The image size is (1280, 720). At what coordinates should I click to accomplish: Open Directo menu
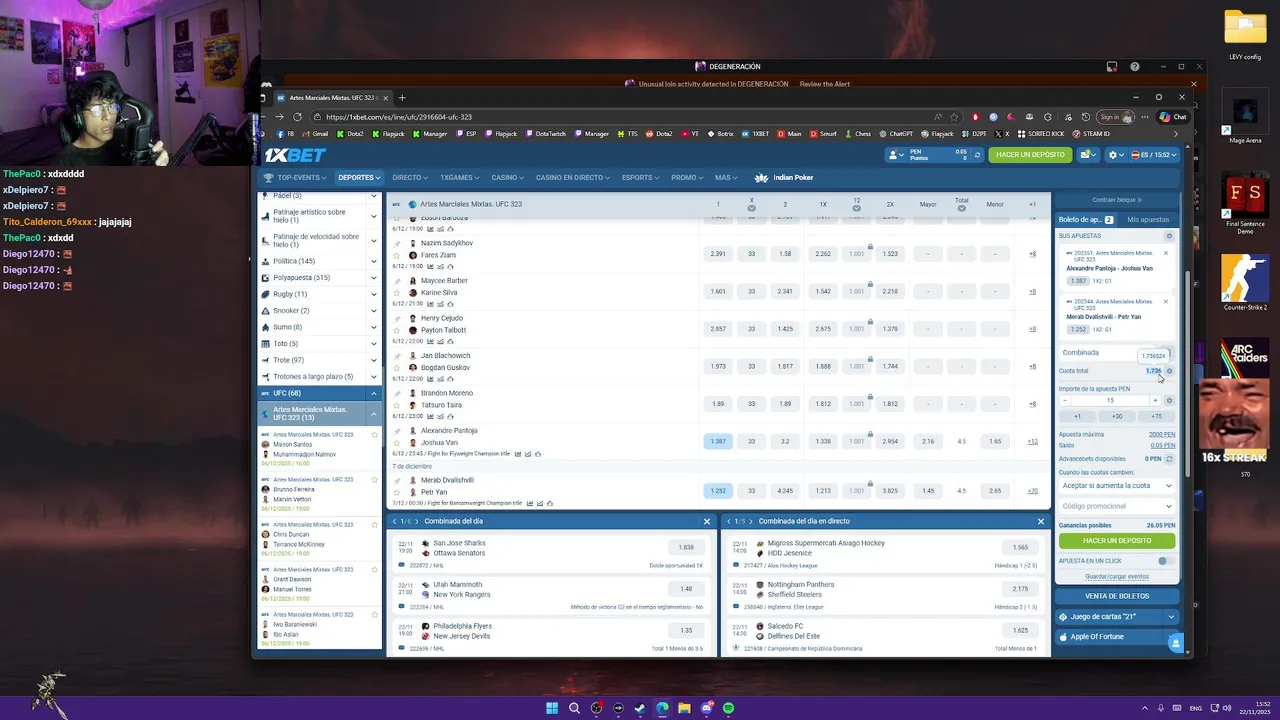point(409,178)
